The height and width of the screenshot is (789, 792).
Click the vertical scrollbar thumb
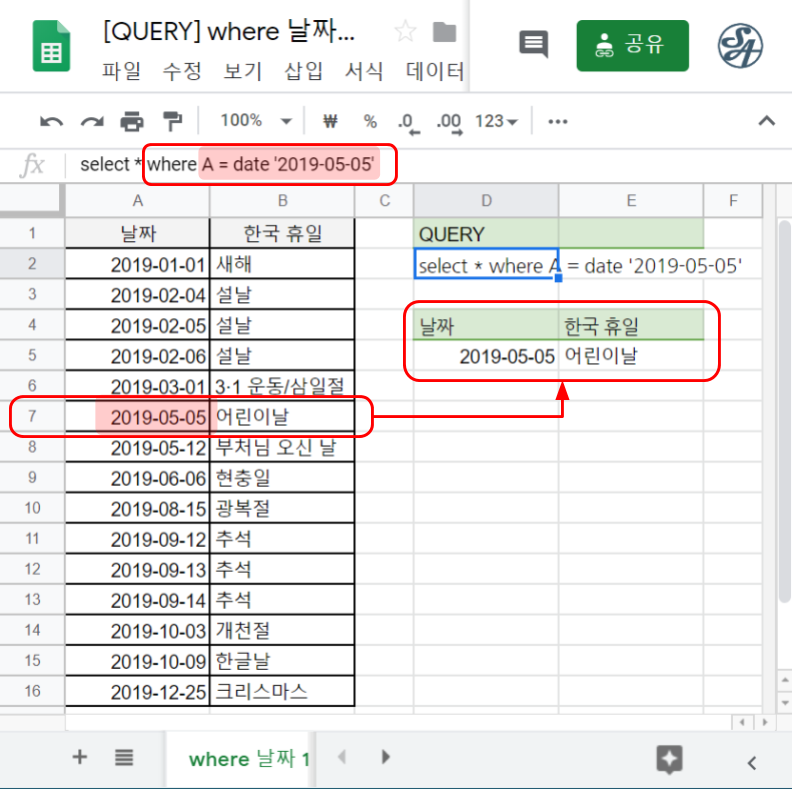(x=784, y=411)
